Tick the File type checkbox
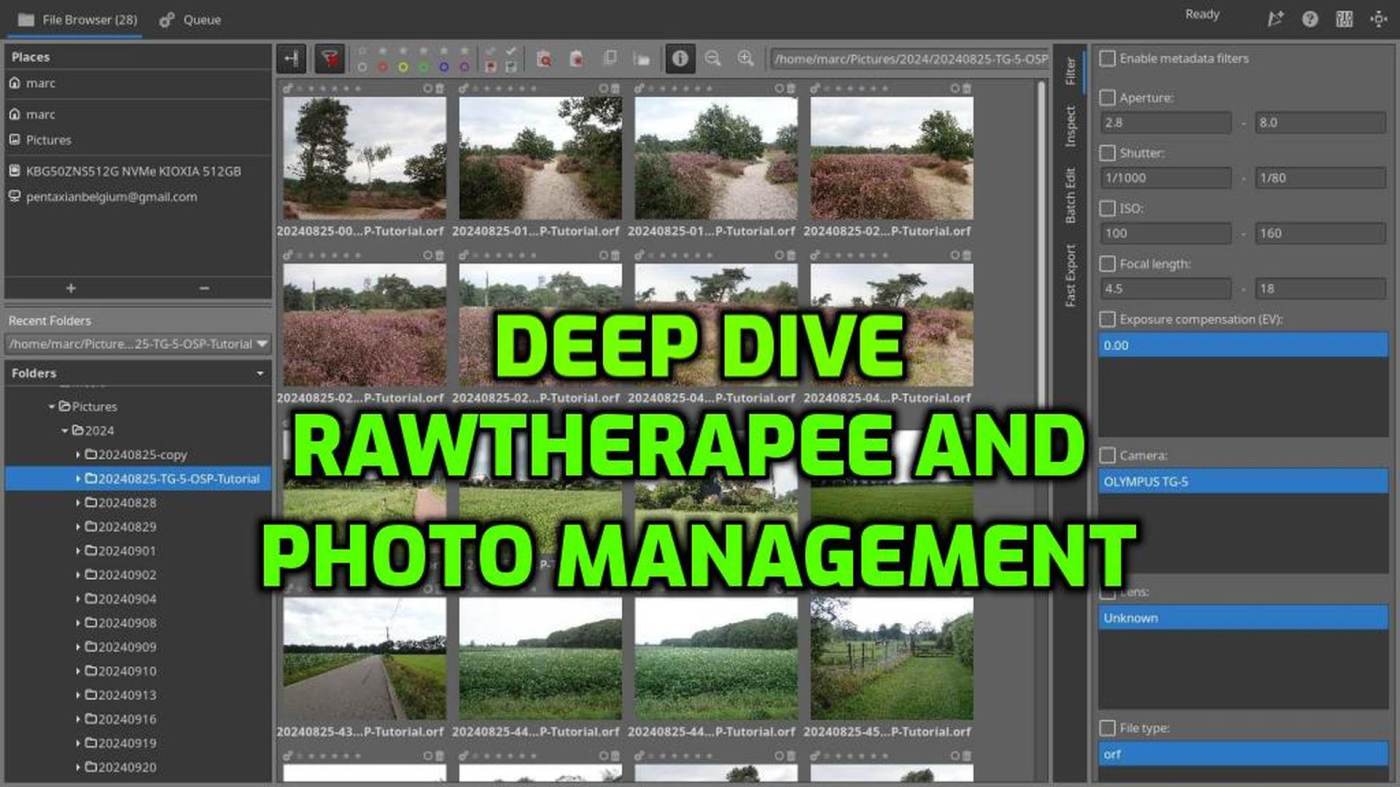The width and height of the screenshot is (1400, 787). coord(1107,728)
